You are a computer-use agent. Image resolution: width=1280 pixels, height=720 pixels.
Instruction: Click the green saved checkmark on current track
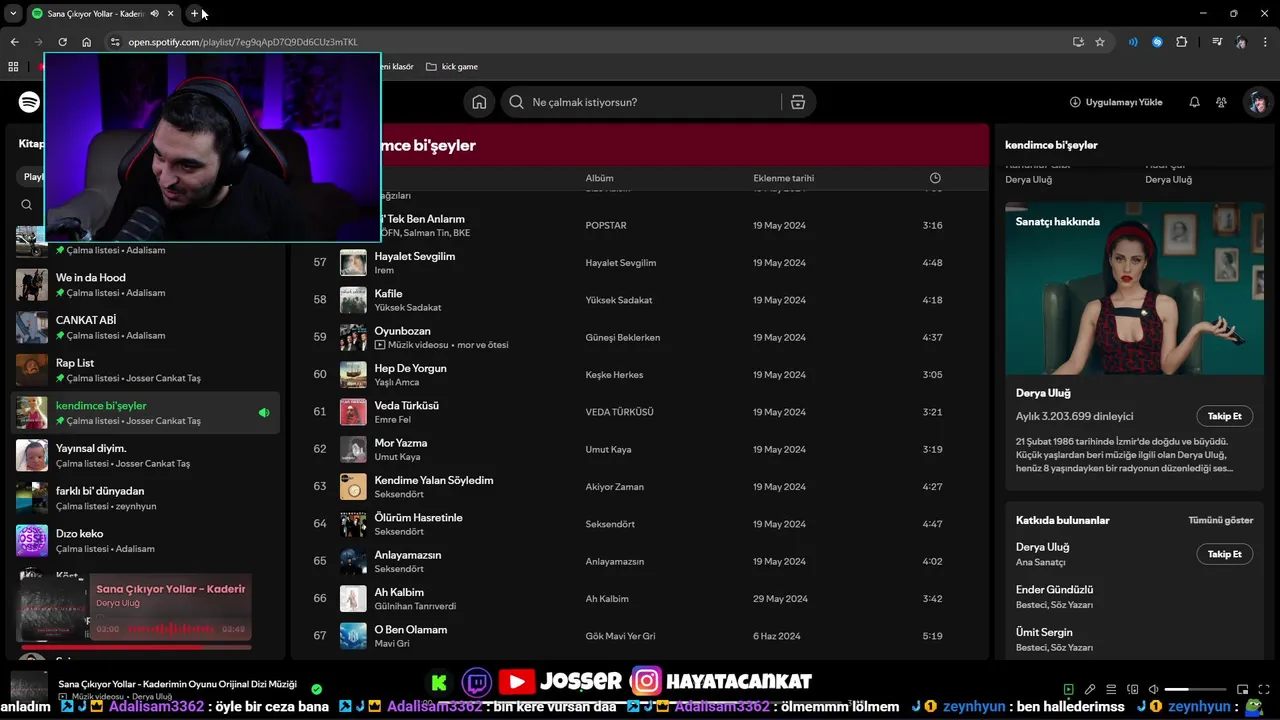(x=316, y=689)
